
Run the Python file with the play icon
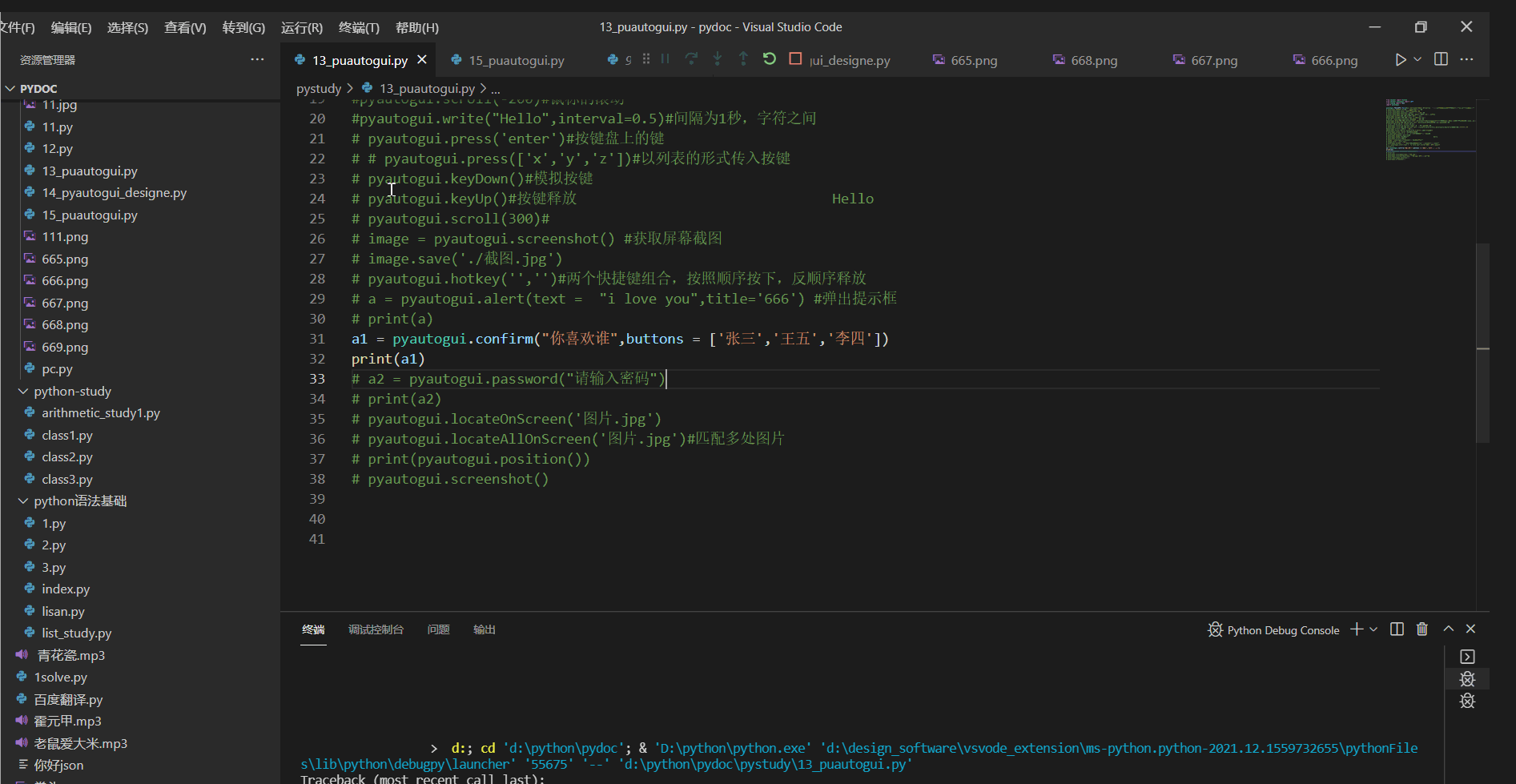[1400, 59]
